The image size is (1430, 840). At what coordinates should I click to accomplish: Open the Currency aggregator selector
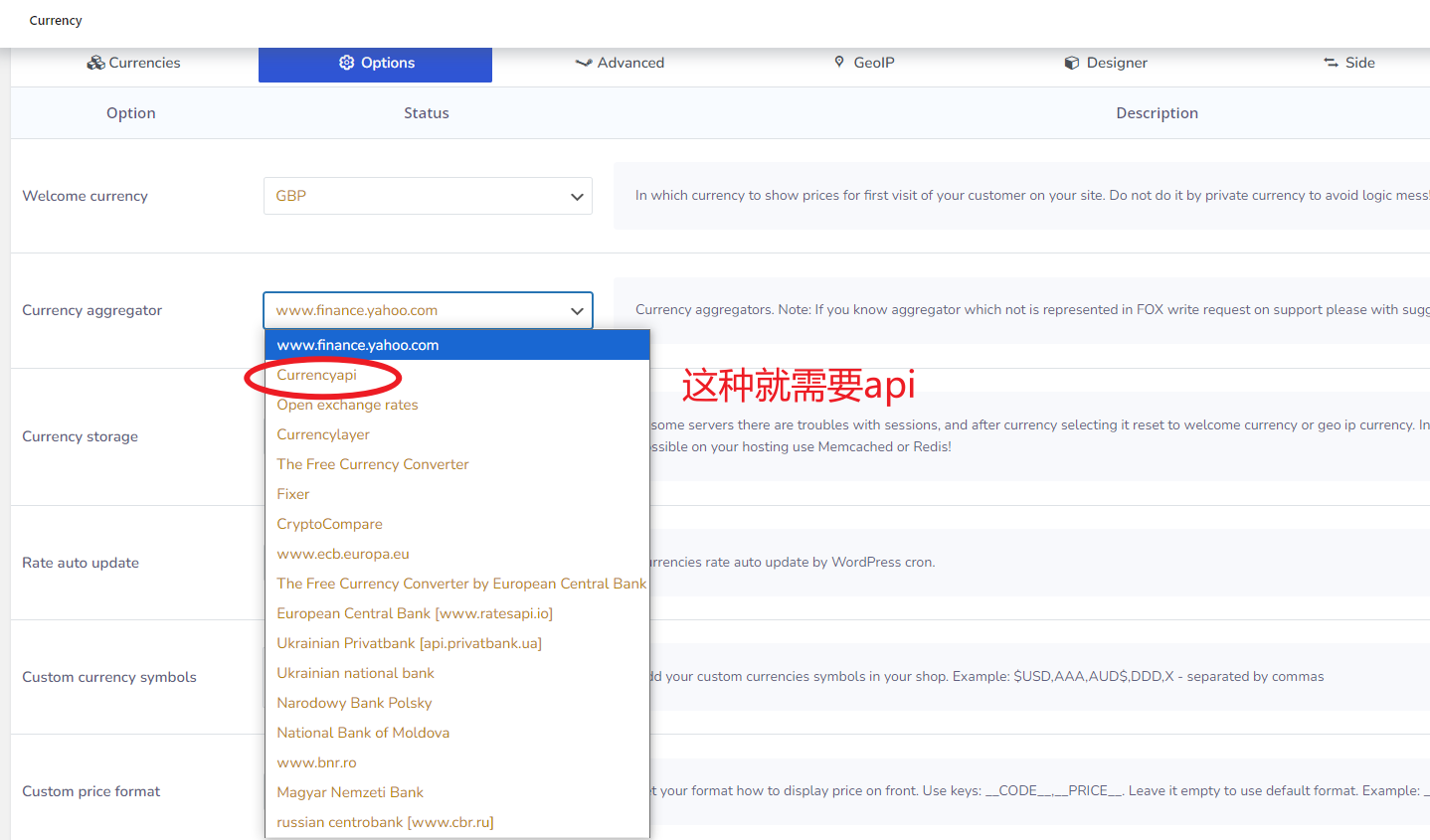(428, 310)
